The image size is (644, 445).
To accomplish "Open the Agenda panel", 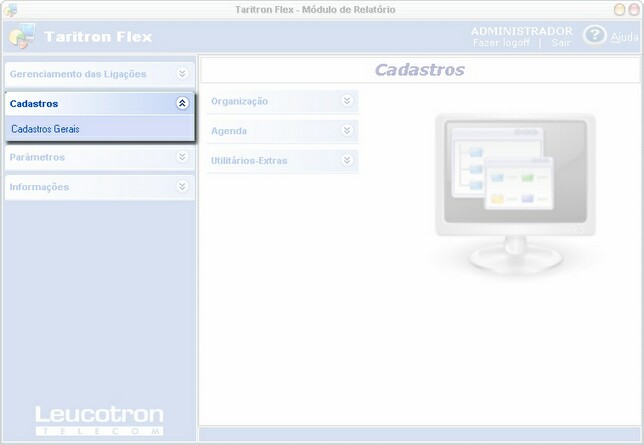I will pyautogui.click(x=283, y=131).
